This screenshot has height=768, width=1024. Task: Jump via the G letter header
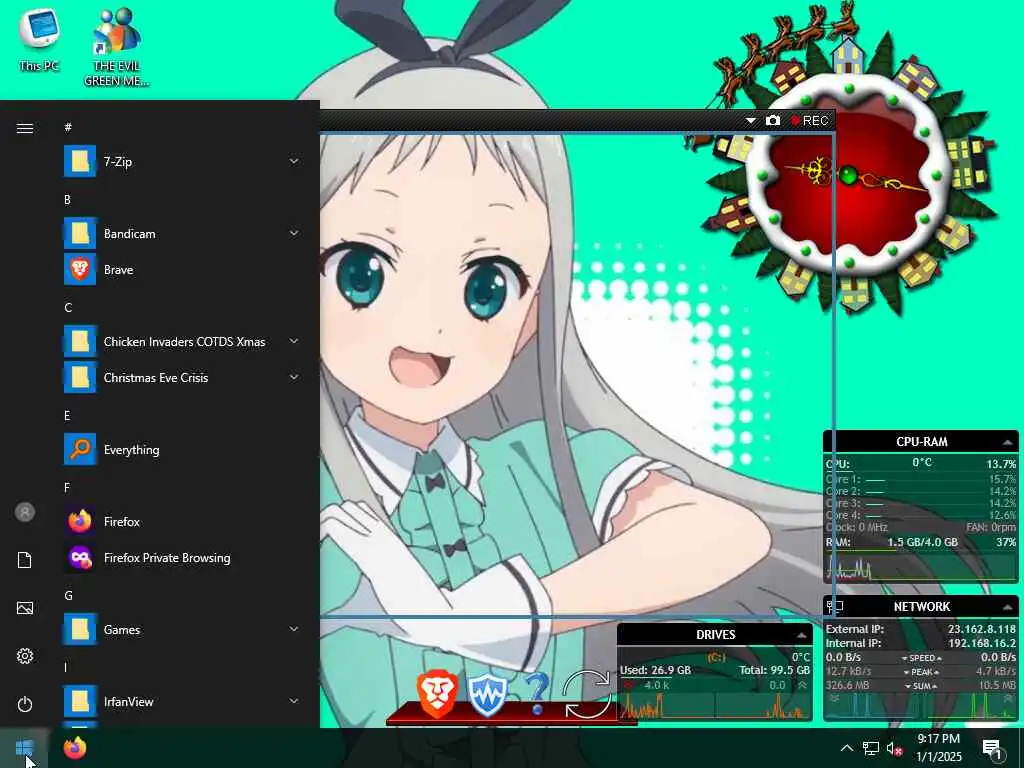[x=68, y=596]
